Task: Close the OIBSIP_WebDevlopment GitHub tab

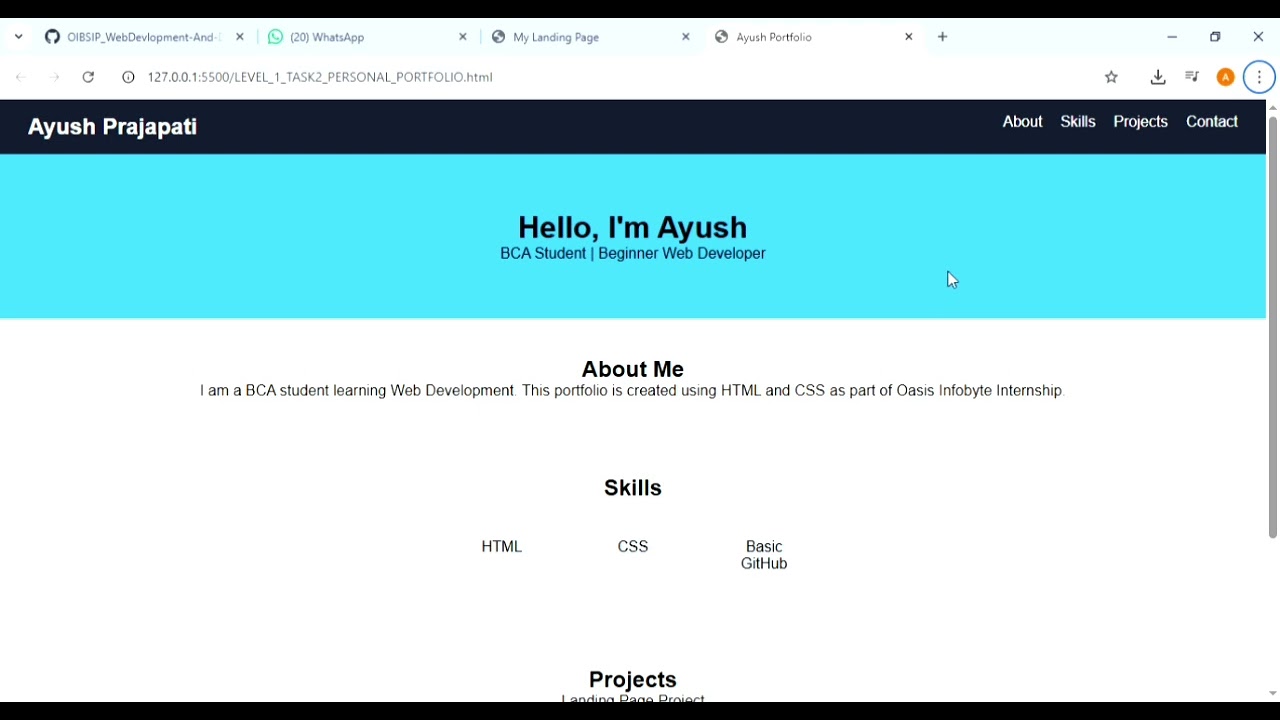Action: coord(240,37)
